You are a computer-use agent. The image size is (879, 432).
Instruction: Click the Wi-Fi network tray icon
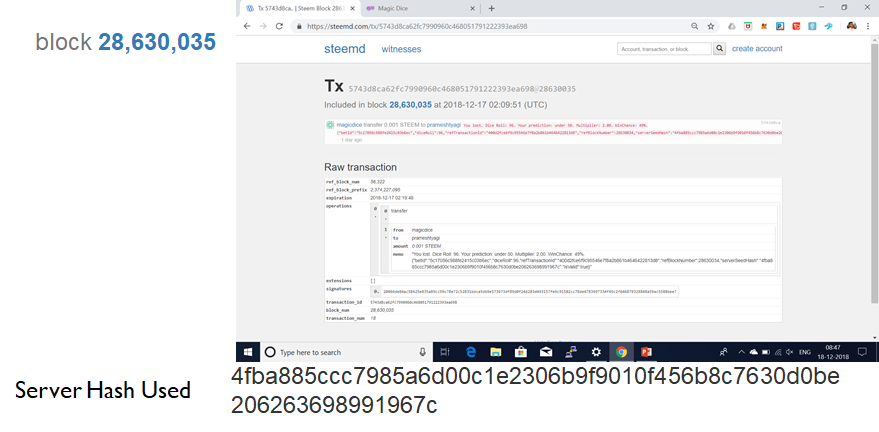pos(778,352)
